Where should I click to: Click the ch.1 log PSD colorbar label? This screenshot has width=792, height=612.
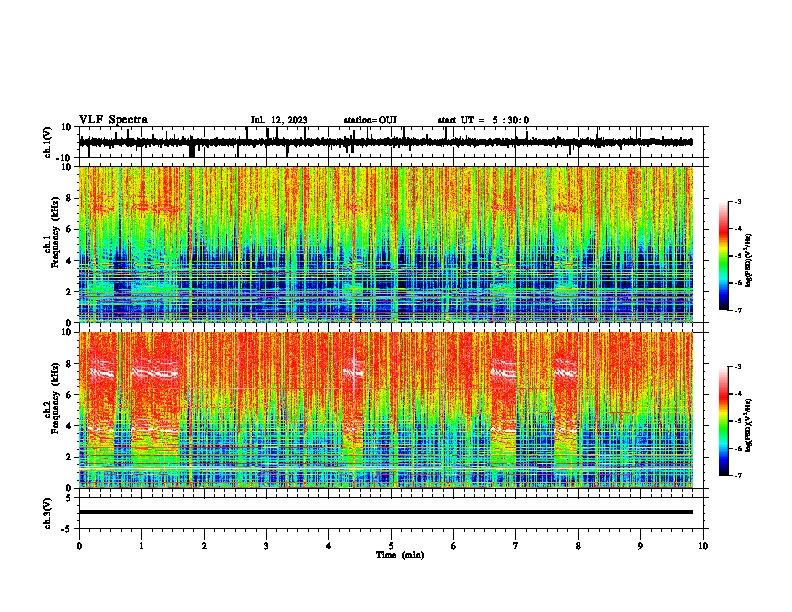(x=748, y=261)
